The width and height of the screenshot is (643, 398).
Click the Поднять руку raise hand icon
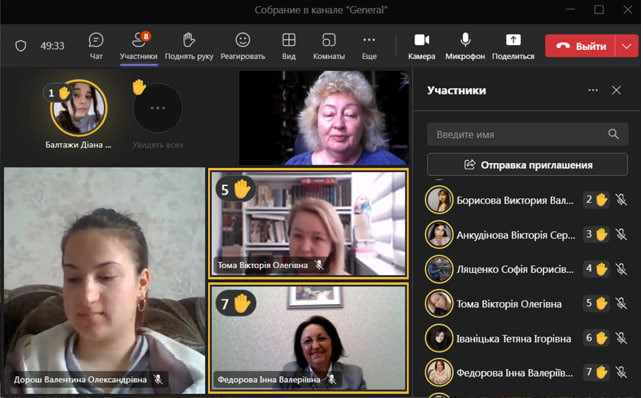(189, 40)
